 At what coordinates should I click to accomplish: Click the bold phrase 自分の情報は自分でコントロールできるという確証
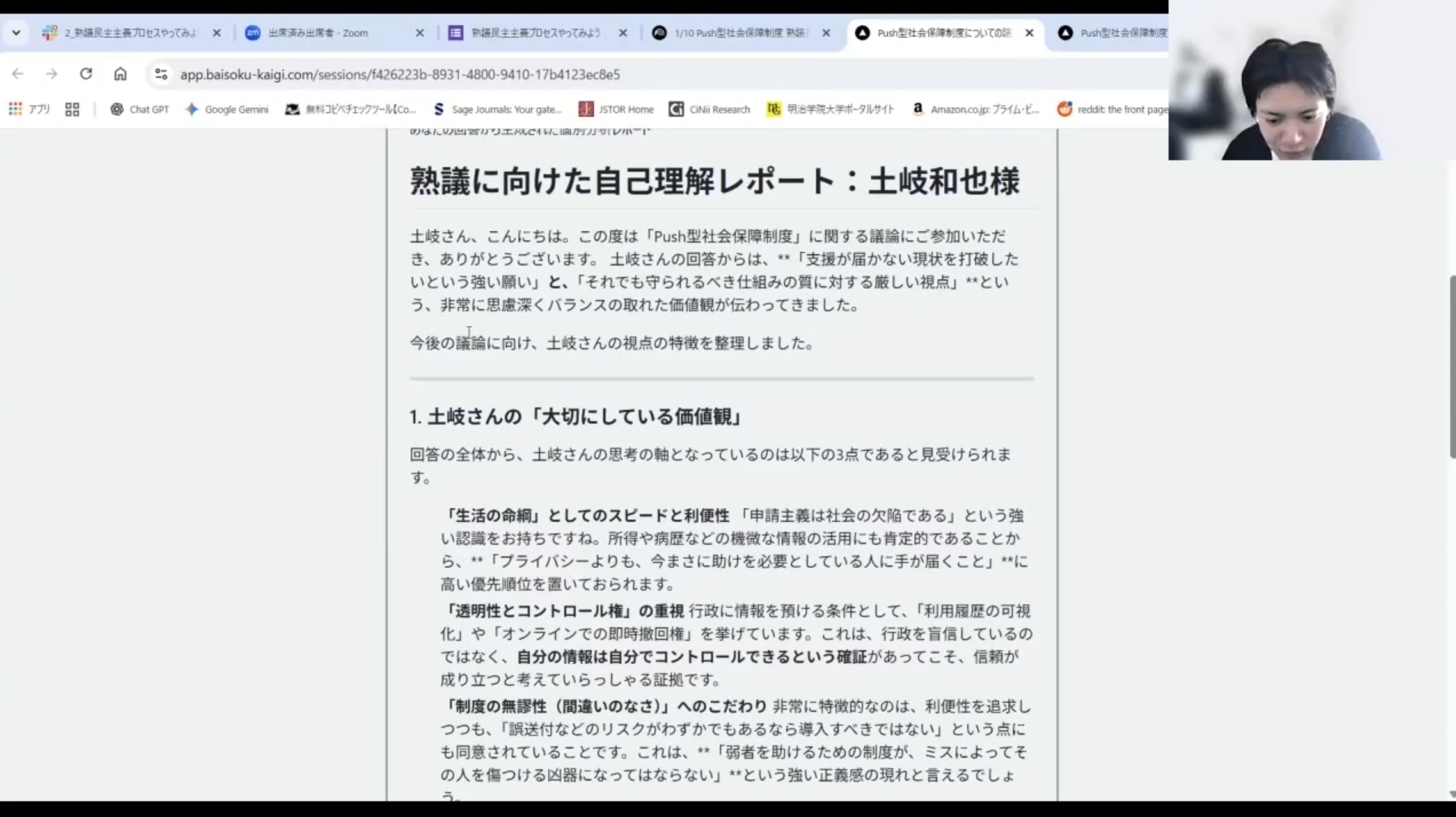692,657
